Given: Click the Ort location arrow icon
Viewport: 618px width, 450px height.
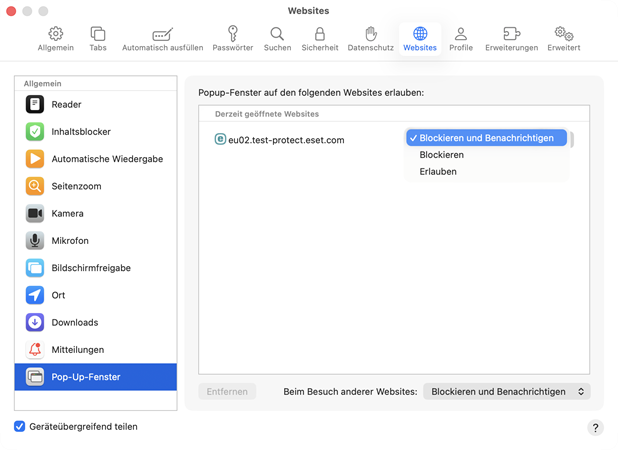Looking at the screenshot, I should tap(35, 295).
